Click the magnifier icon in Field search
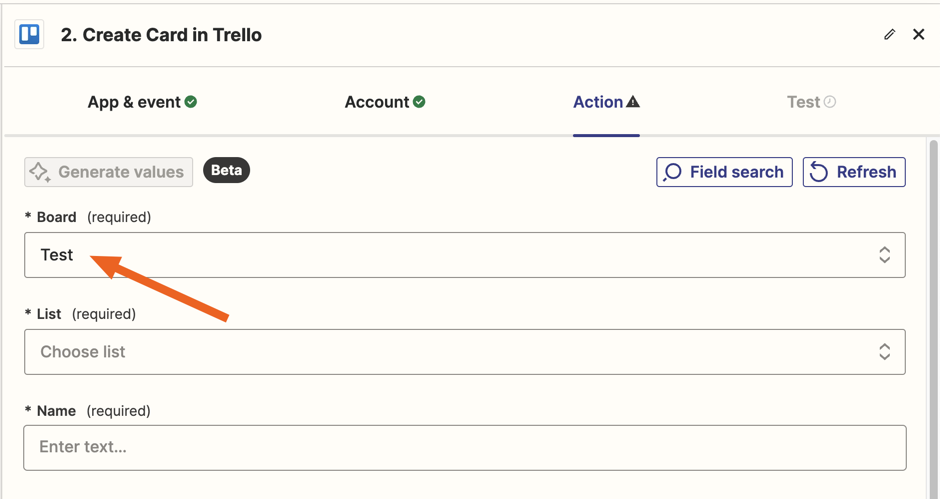The height and width of the screenshot is (499, 940). click(672, 172)
